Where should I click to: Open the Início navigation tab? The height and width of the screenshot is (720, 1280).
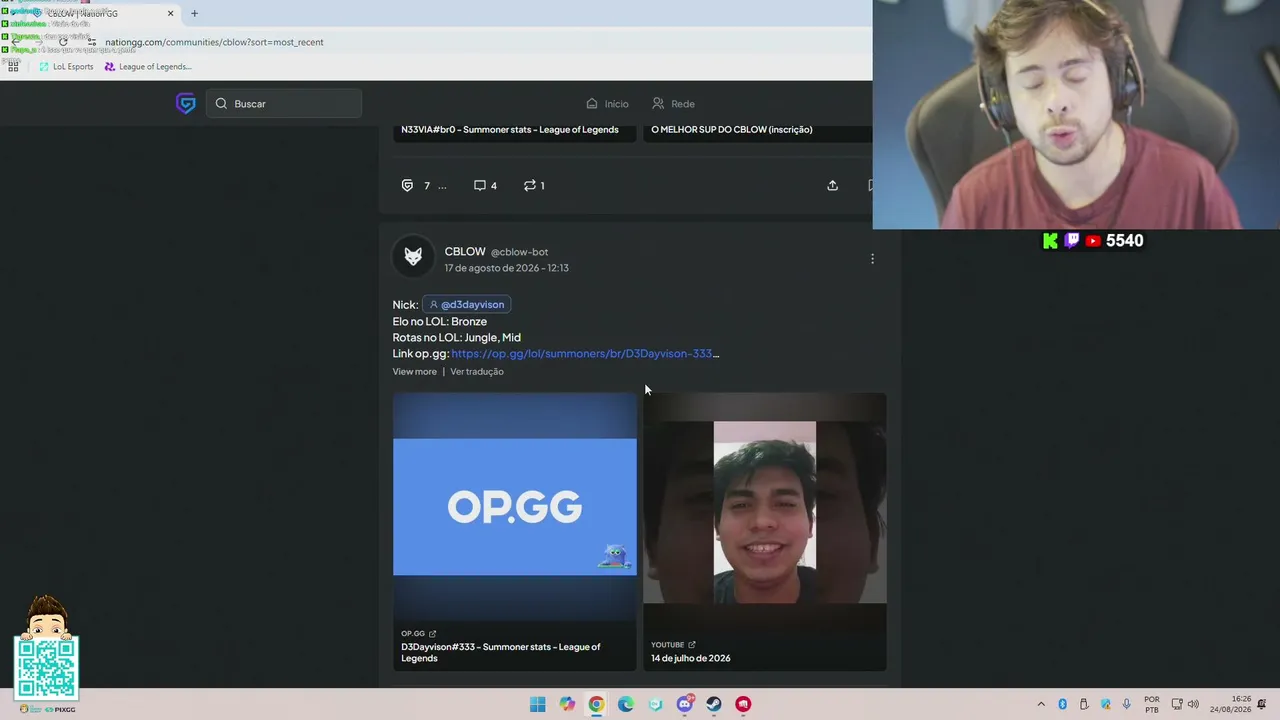(607, 104)
